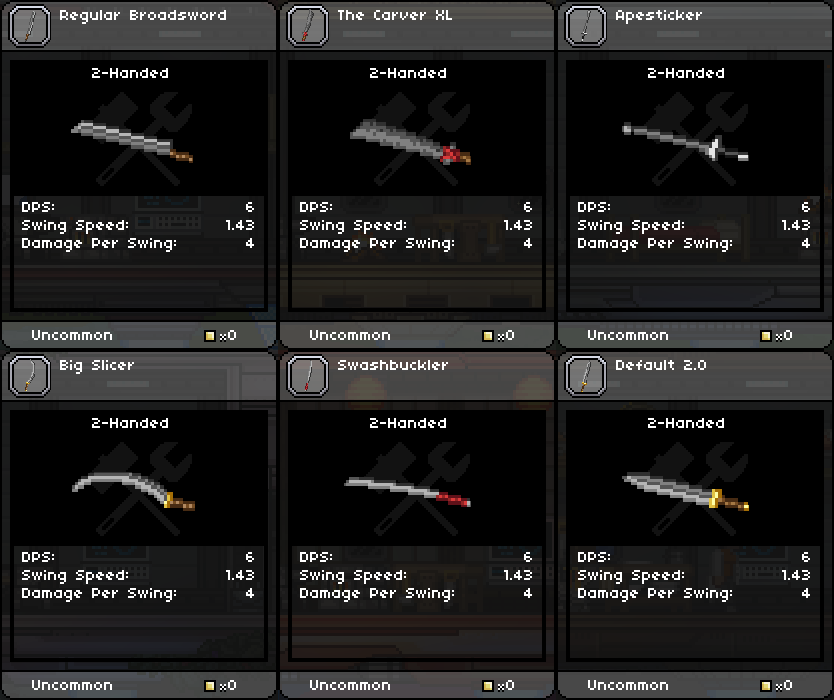The image size is (834, 700).
Task: Select the curved Big Slicer blade image
Action: tap(133, 491)
